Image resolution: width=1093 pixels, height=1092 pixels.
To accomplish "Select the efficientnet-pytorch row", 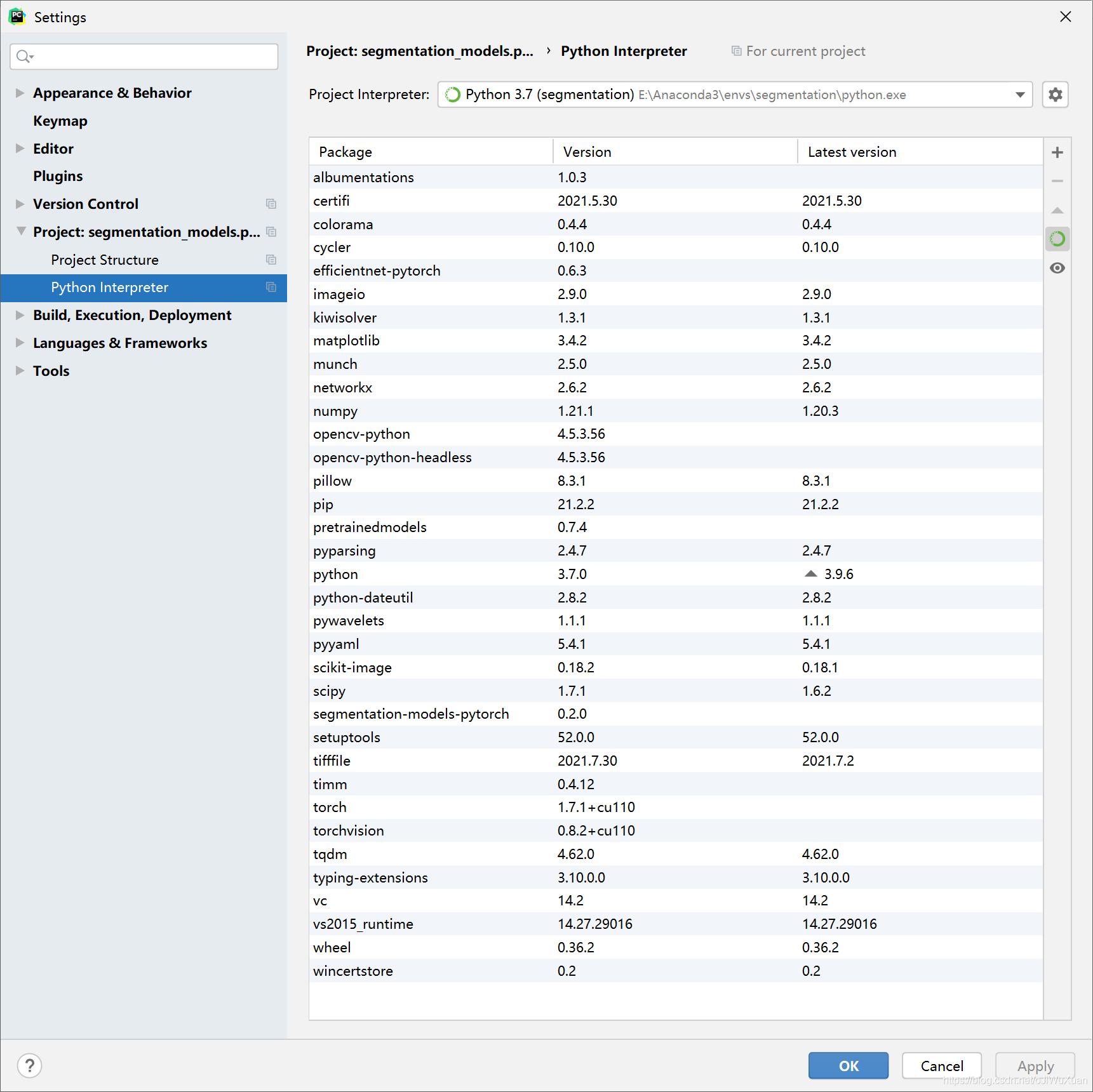I will pyautogui.click(x=676, y=270).
